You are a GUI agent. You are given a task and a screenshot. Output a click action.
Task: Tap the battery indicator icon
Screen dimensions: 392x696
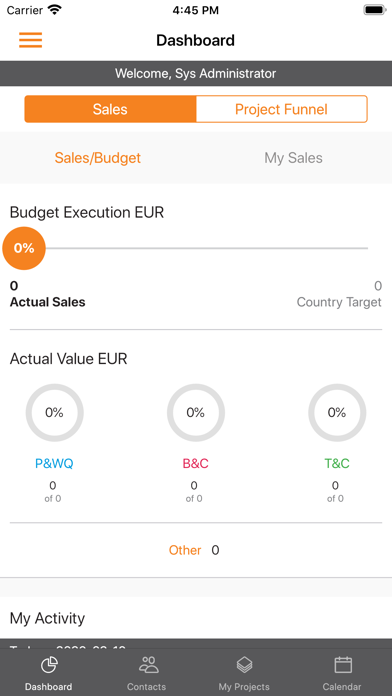tap(375, 10)
